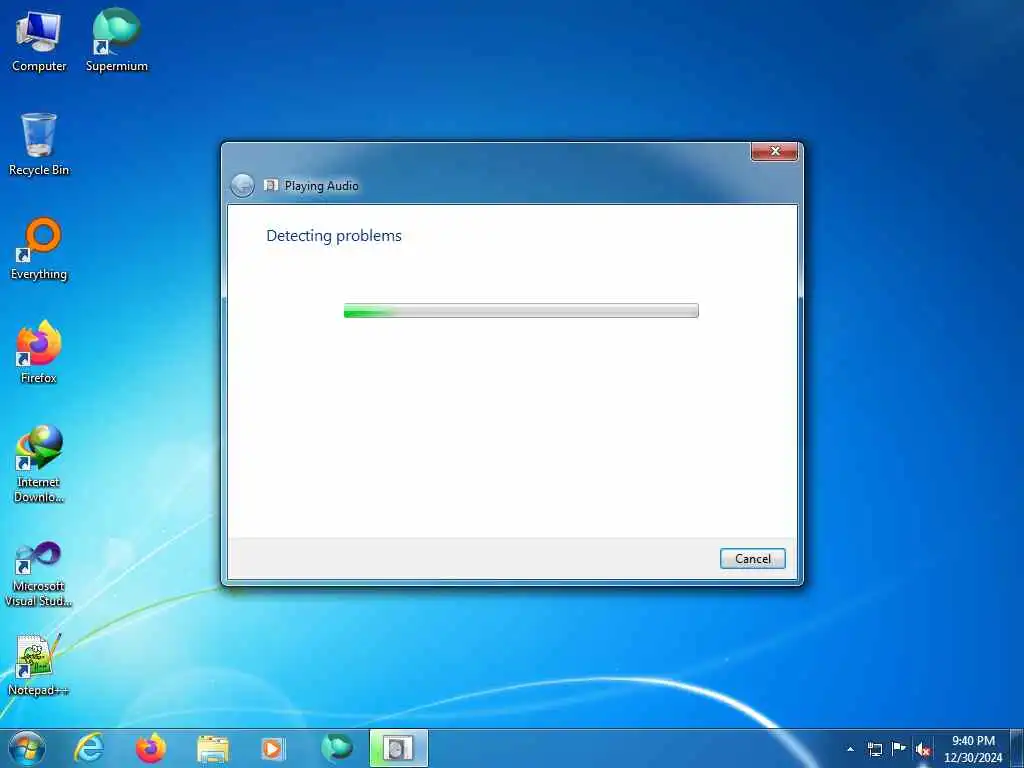Open the Computer desktop icon
Image resolution: width=1024 pixels, height=768 pixels.
click(39, 42)
